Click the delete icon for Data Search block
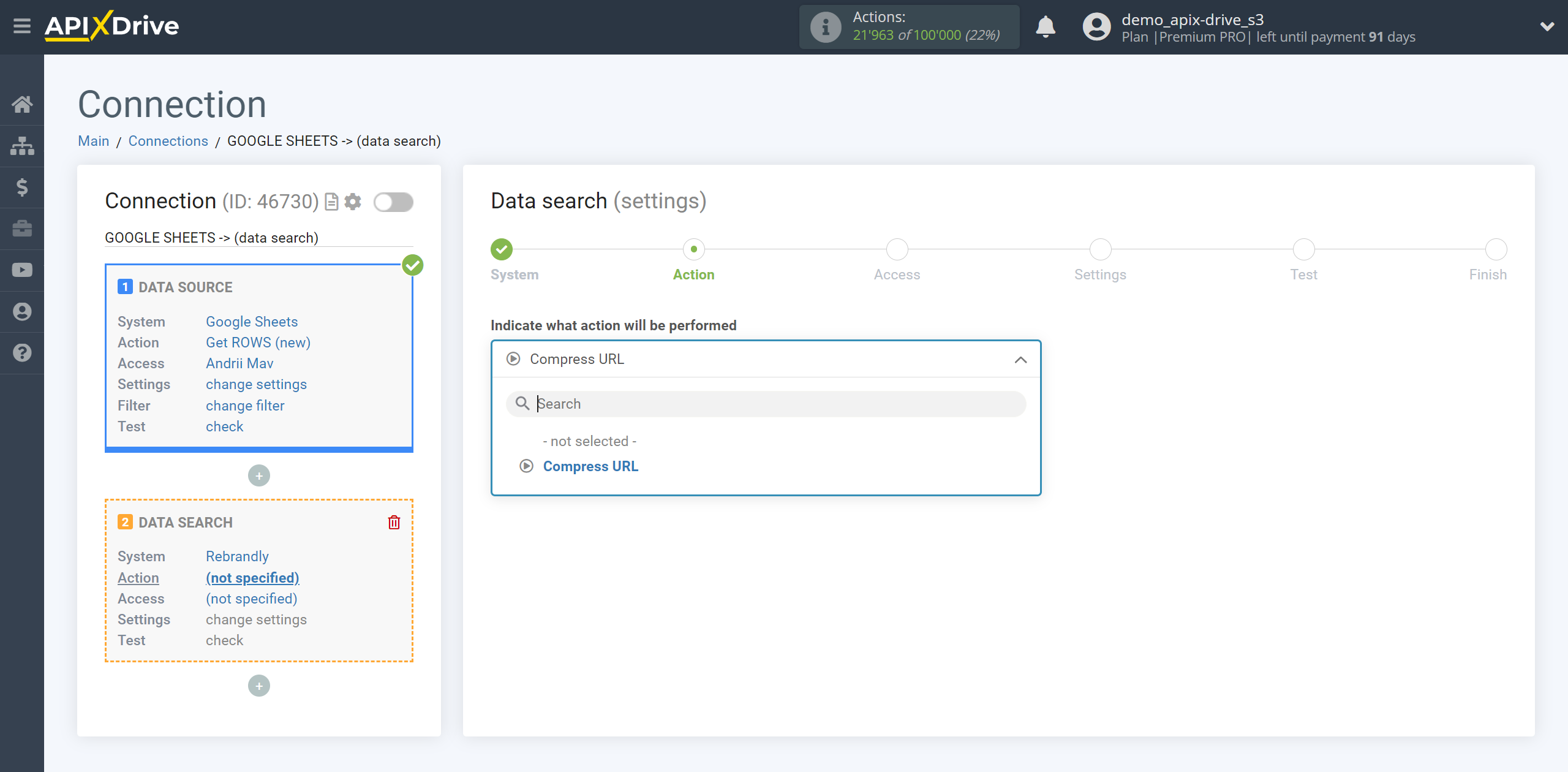1568x772 pixels. [x=394, y=522]
